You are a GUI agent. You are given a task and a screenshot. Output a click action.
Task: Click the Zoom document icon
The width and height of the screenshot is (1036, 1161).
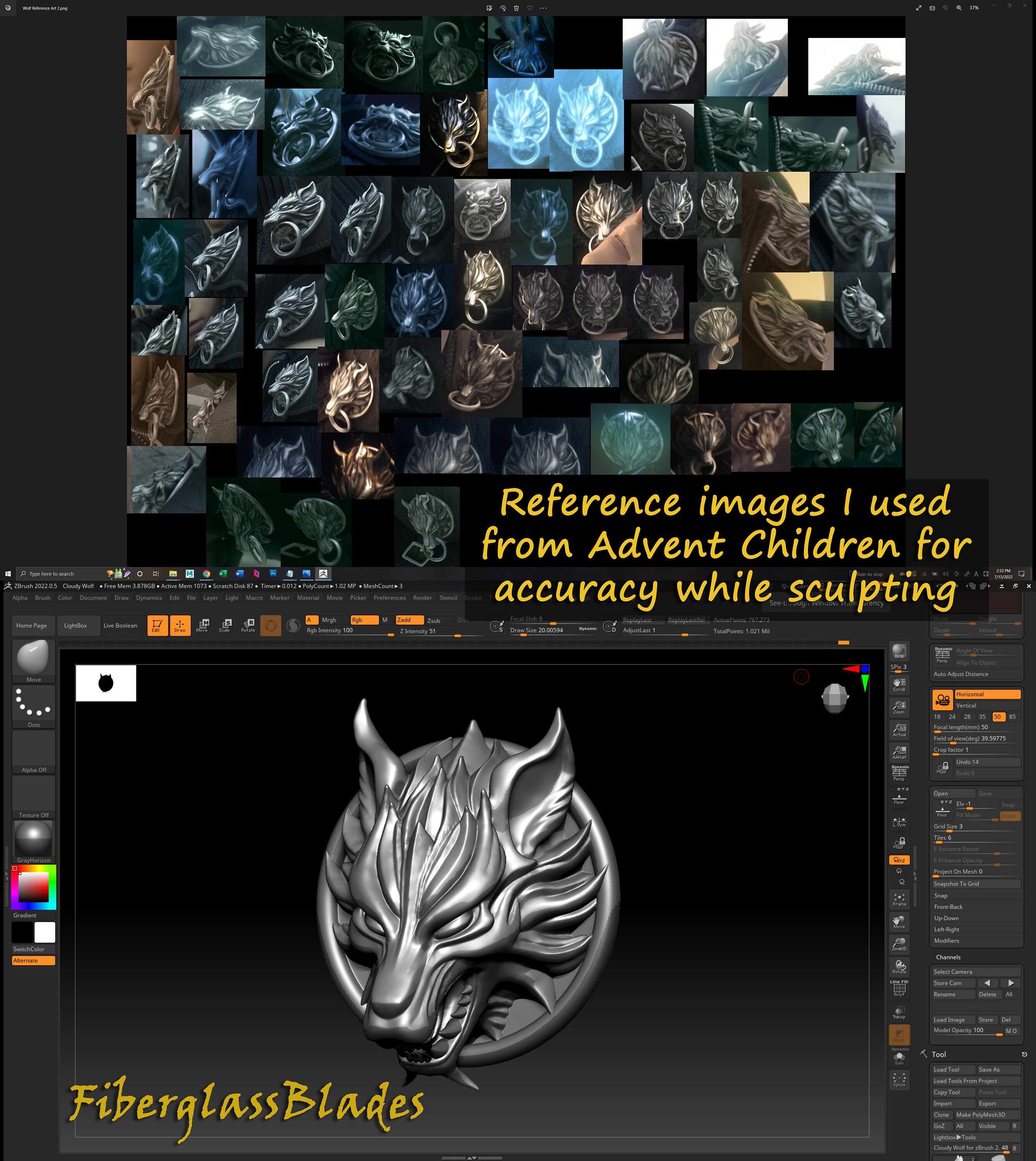pos(899,707)
